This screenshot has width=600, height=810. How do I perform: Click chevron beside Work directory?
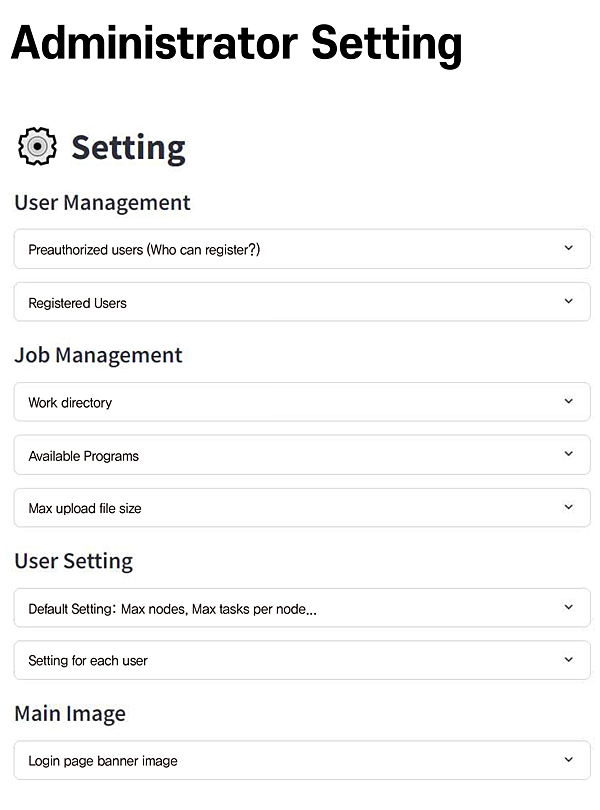[568, 401]
